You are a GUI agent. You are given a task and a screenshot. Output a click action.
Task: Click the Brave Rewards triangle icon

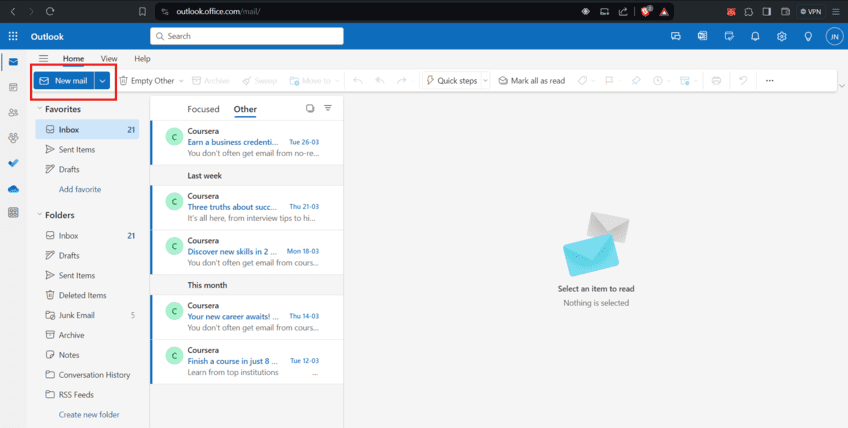coord(664,11)
